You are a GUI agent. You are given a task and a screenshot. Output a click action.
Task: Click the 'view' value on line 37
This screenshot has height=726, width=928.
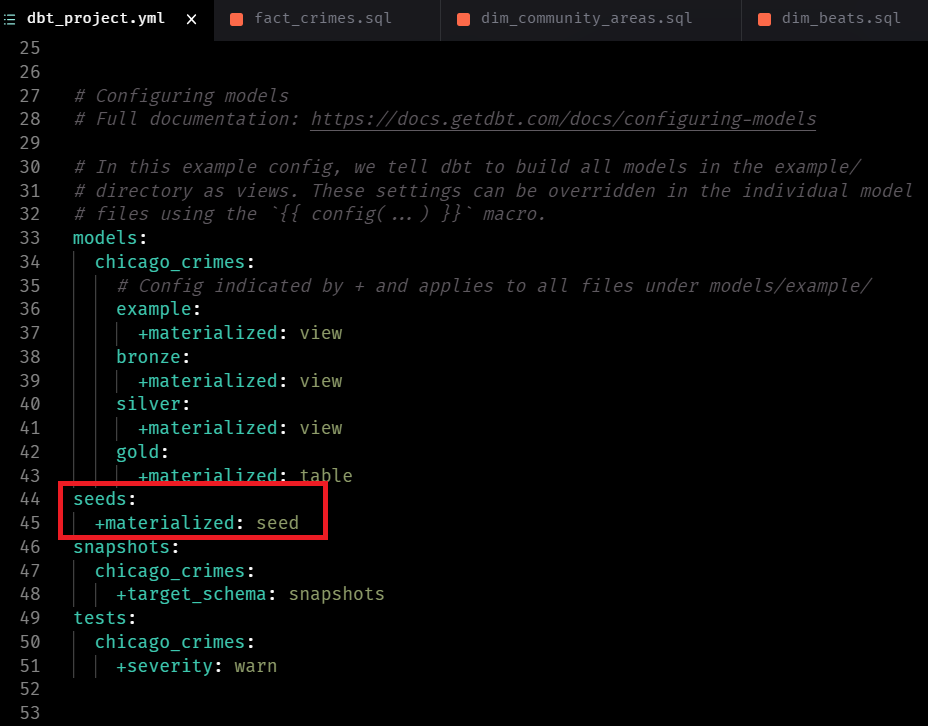point(321,333)
